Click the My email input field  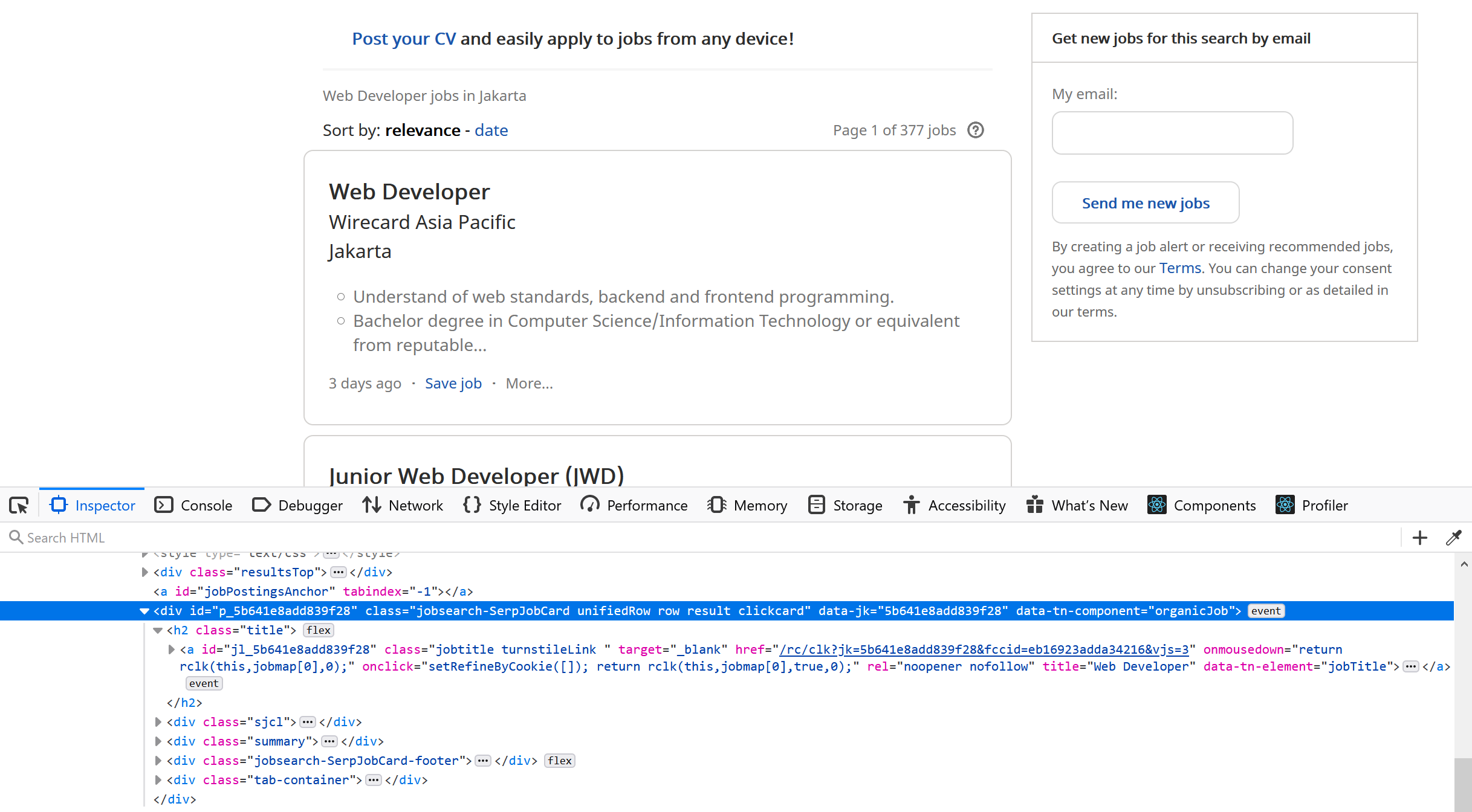(x=1172, y=133)
